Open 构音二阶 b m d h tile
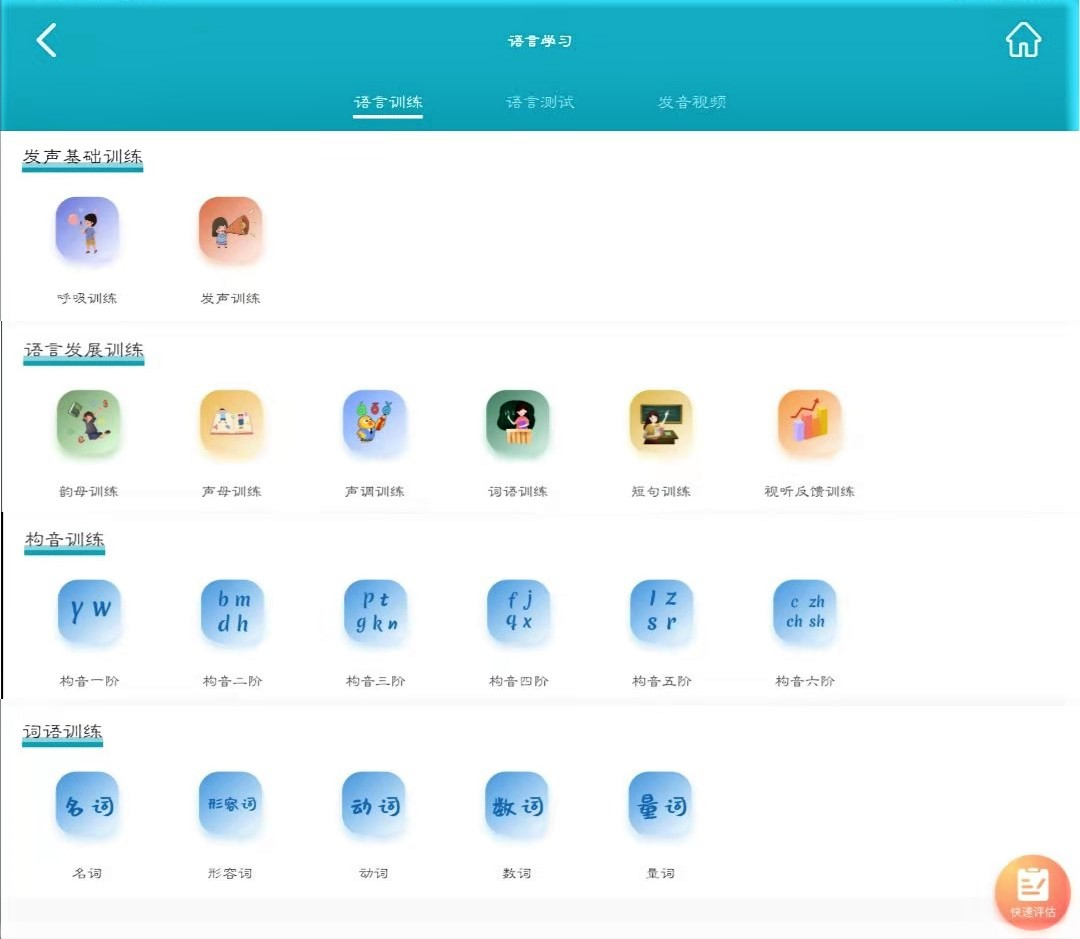Screen dimensions: 1080x939 (x=231, y=611)
